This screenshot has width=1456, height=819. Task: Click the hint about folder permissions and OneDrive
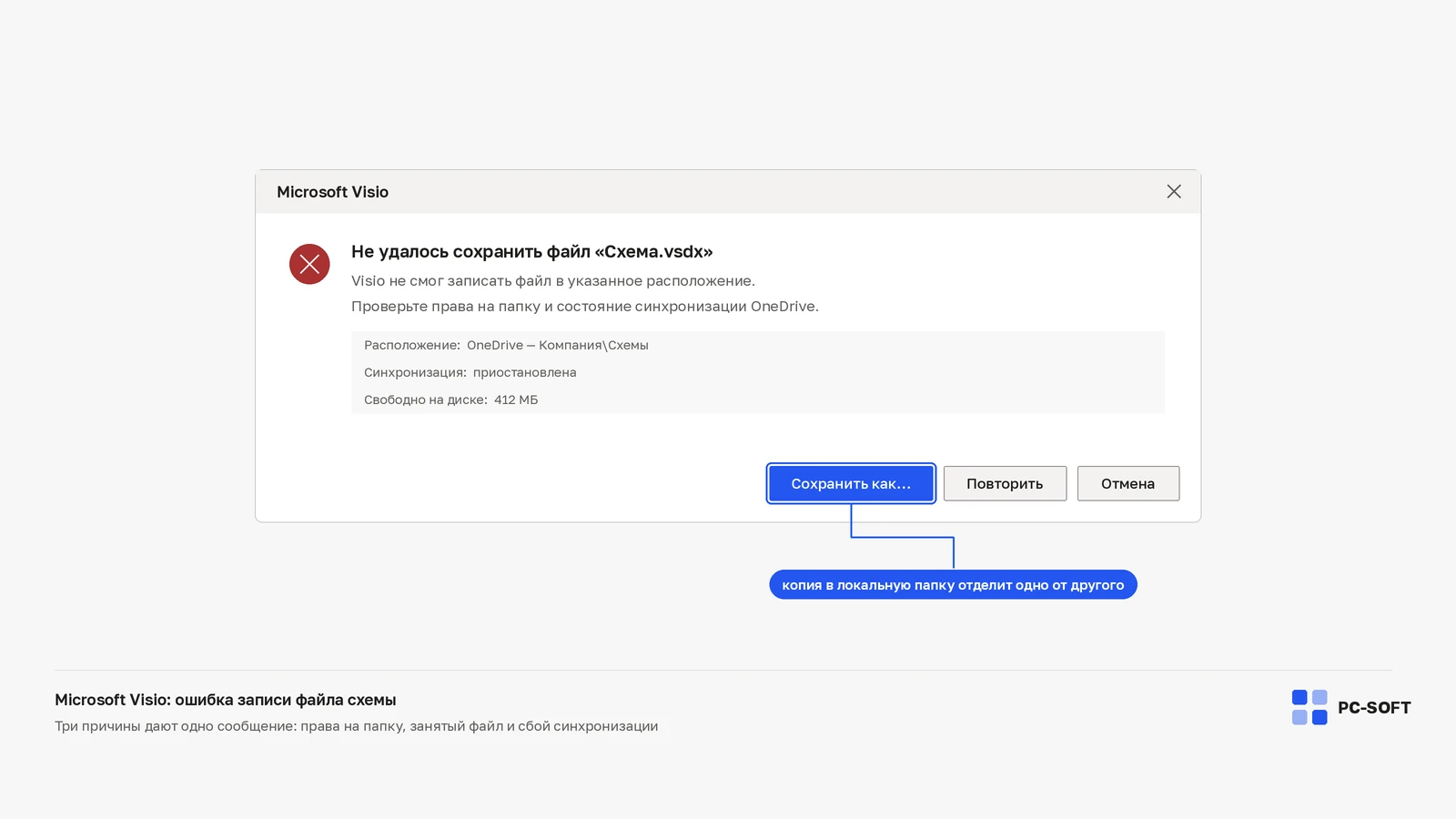pos(585,307)
